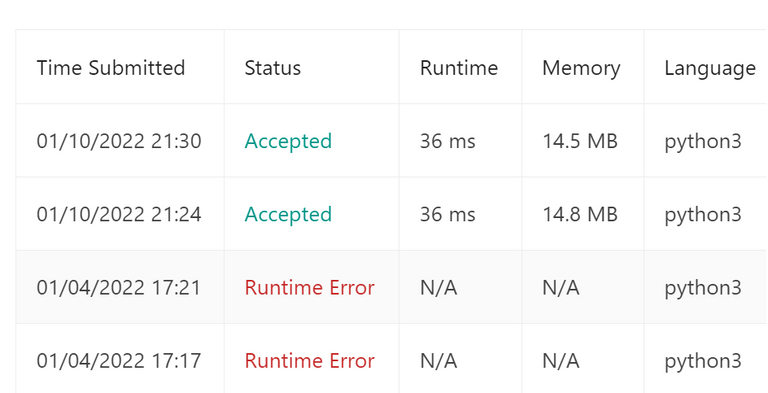Screen dimensions: 768x393
Task: Click the Memory column header
Action: click(x=581, y=69)
